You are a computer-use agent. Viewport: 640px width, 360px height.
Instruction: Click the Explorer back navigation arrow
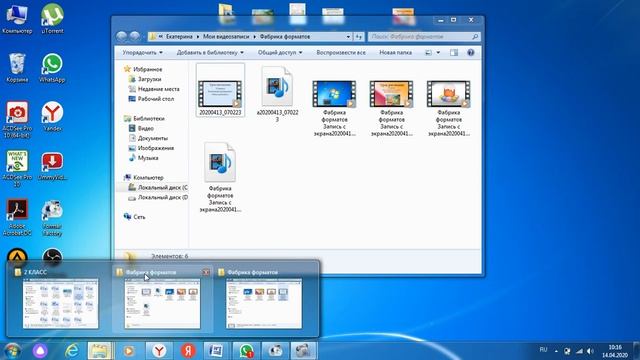coord(121,36)
